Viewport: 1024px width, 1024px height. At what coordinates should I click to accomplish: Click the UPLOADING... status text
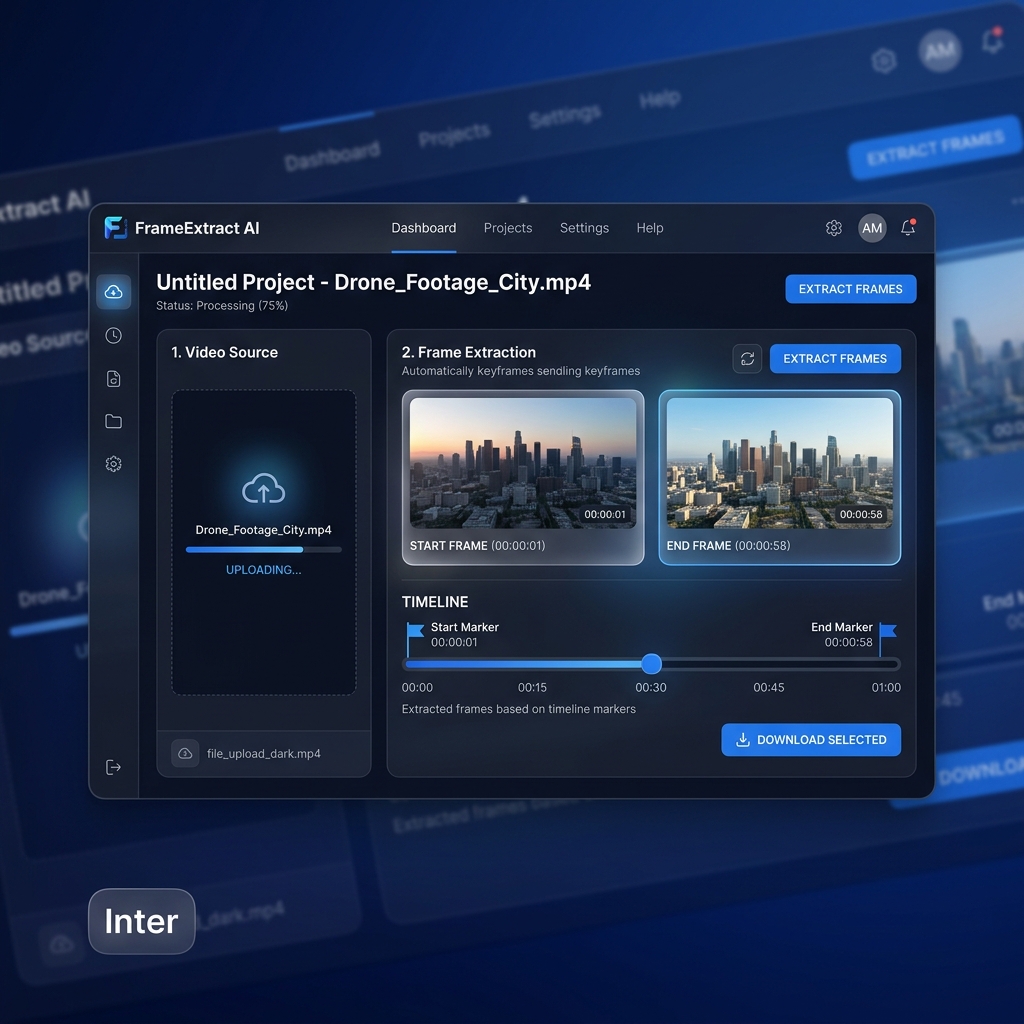[263, 570]
